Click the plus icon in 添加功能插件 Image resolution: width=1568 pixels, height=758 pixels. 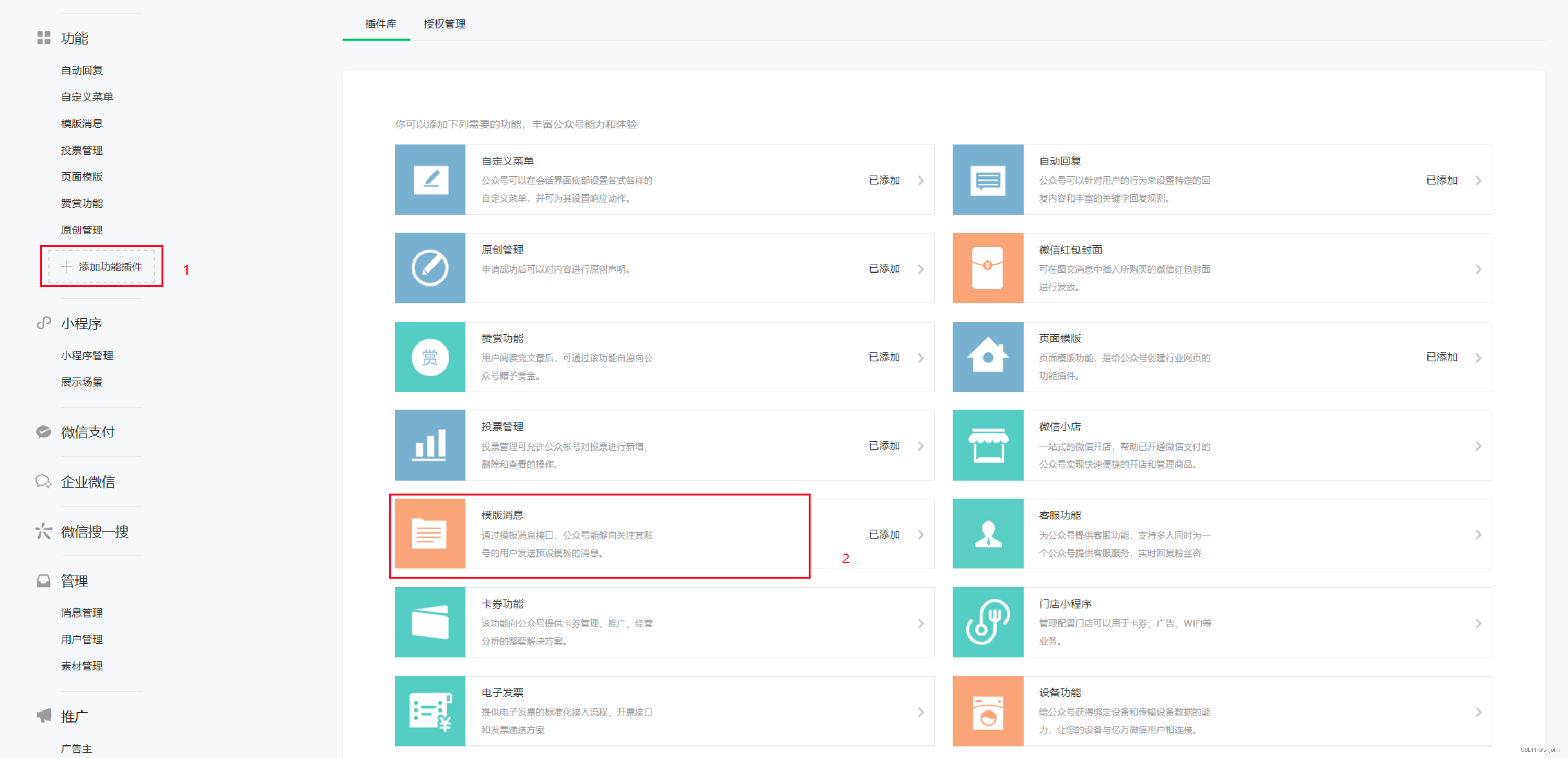point(66,266)
